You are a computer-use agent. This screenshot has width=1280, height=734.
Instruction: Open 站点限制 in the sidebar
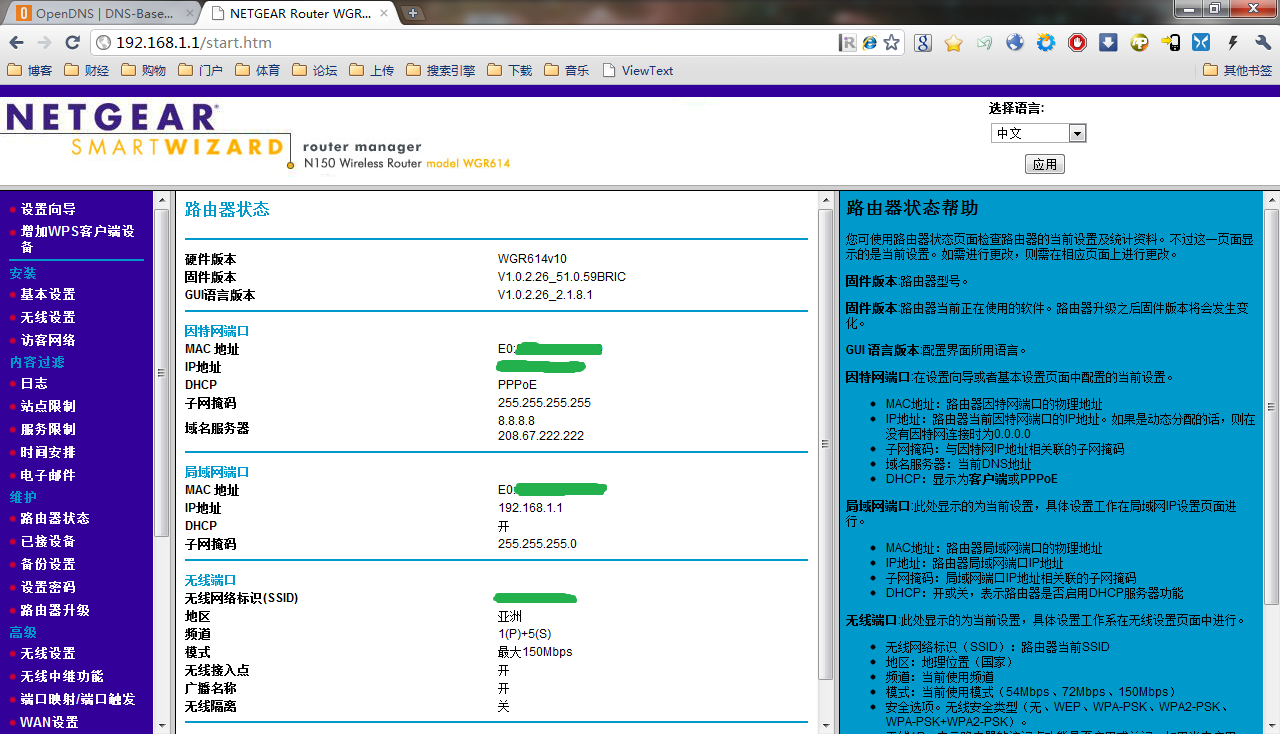pos(48,406)
